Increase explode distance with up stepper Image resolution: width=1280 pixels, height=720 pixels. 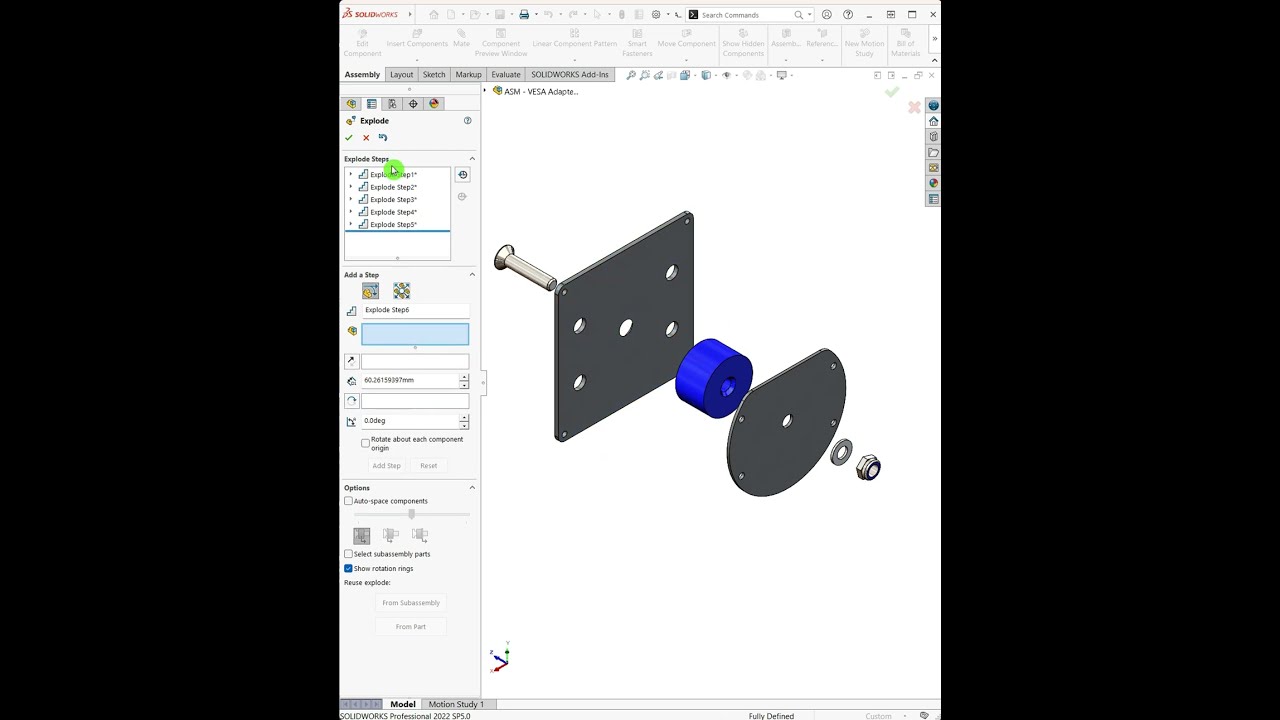click(464, 378)
